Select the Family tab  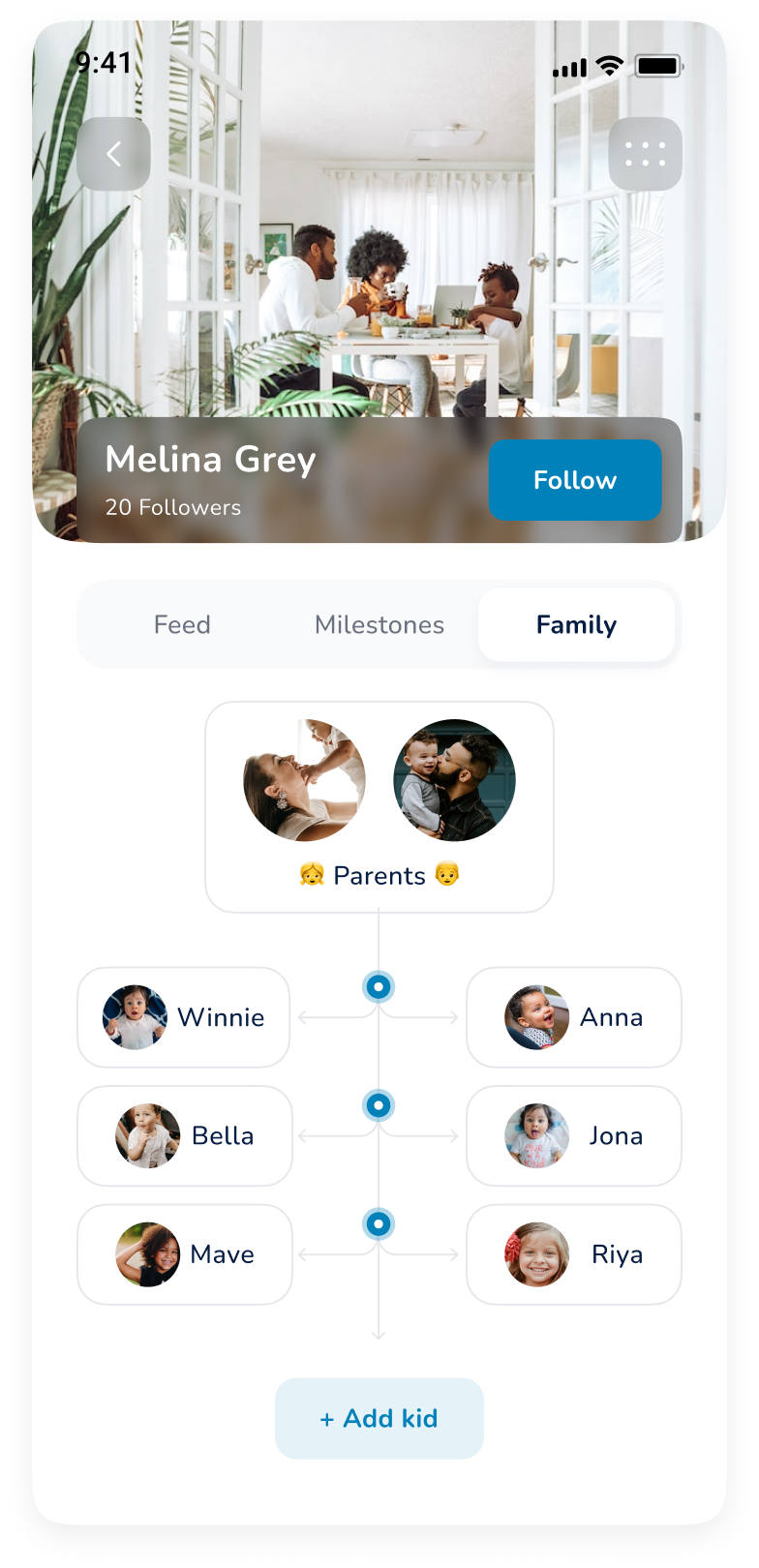click(576, 625)
